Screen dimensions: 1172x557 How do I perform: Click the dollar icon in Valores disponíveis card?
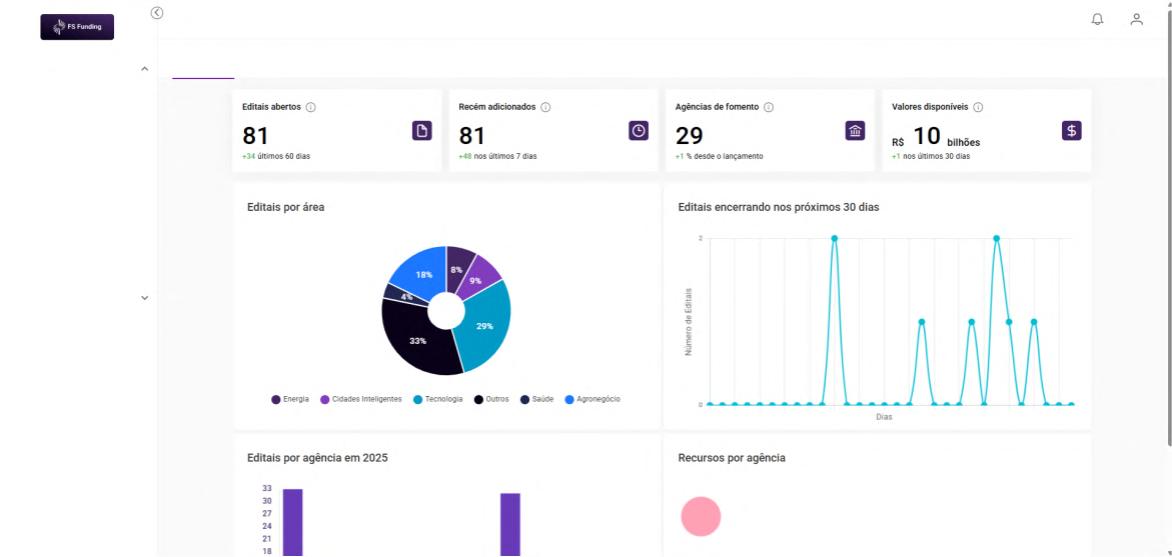(1072, 131)
